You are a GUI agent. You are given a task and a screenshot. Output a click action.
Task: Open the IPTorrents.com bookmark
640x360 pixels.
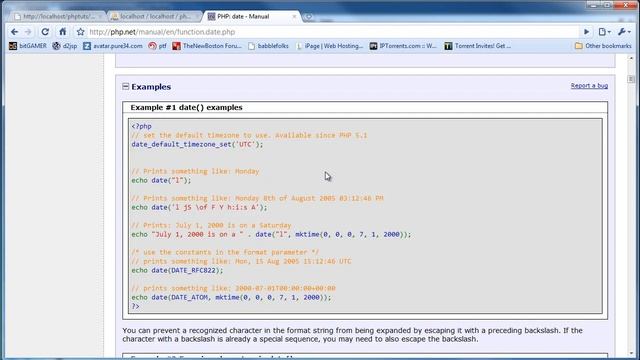403,46
